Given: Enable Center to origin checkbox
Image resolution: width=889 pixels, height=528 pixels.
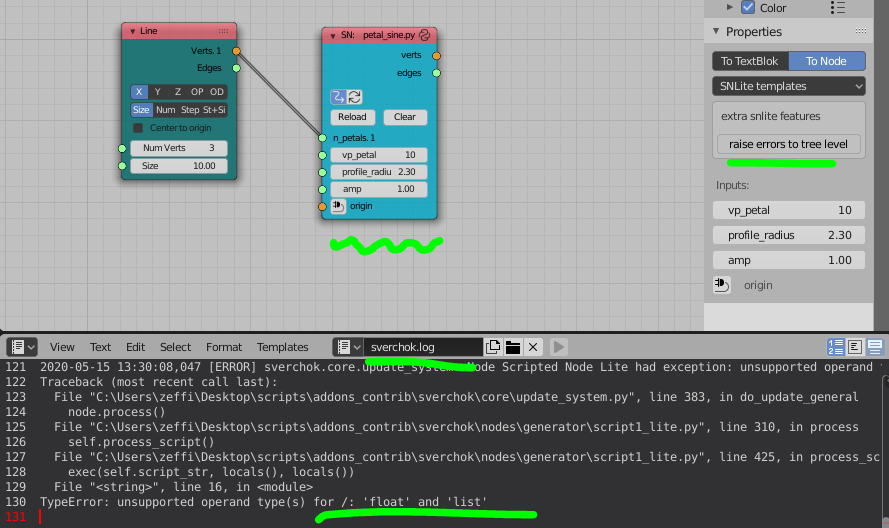Looking at the screenshot, I should 139,128.
